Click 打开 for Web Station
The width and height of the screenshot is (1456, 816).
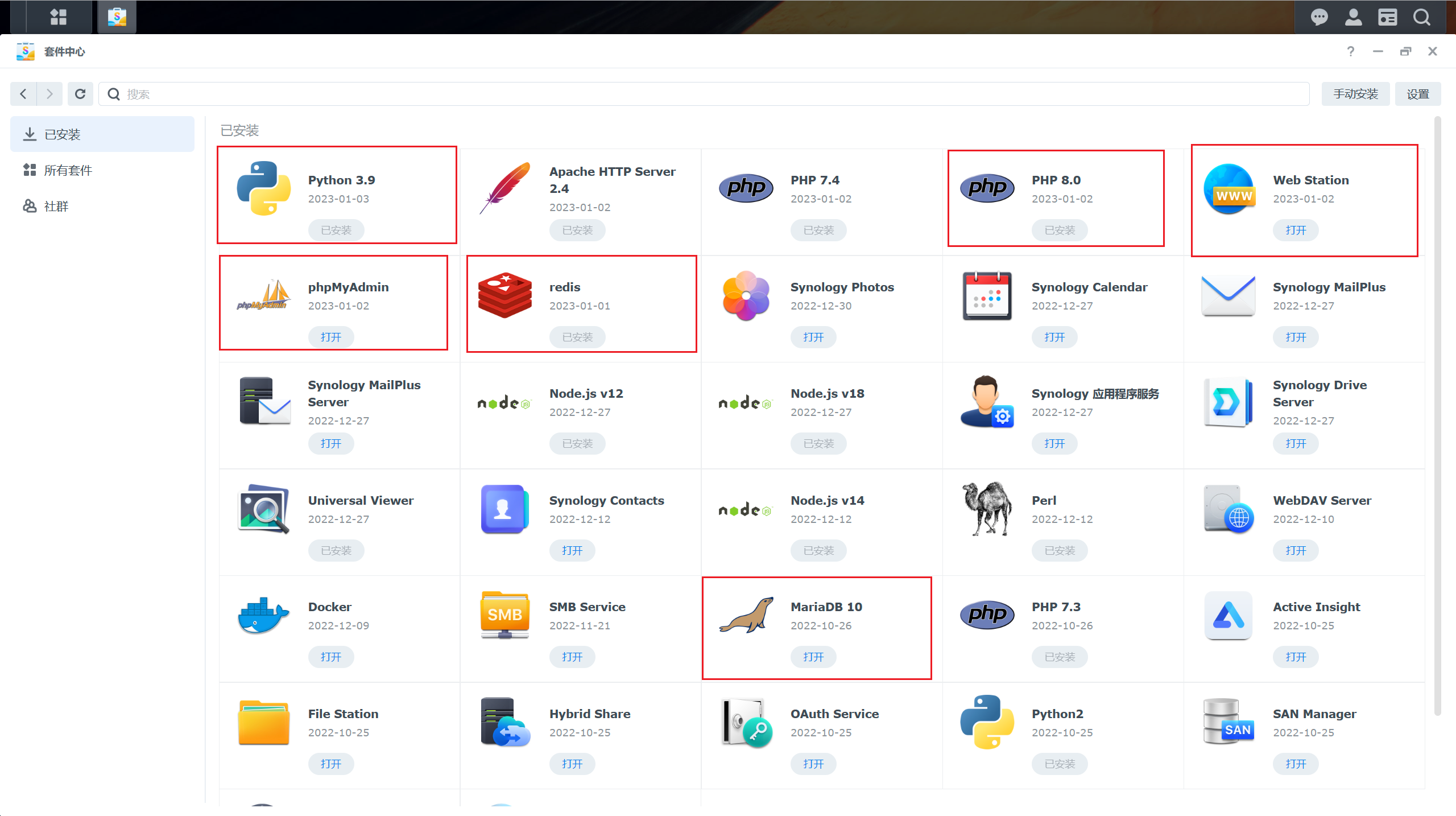pyautogui.click(x=1296, y=230)
